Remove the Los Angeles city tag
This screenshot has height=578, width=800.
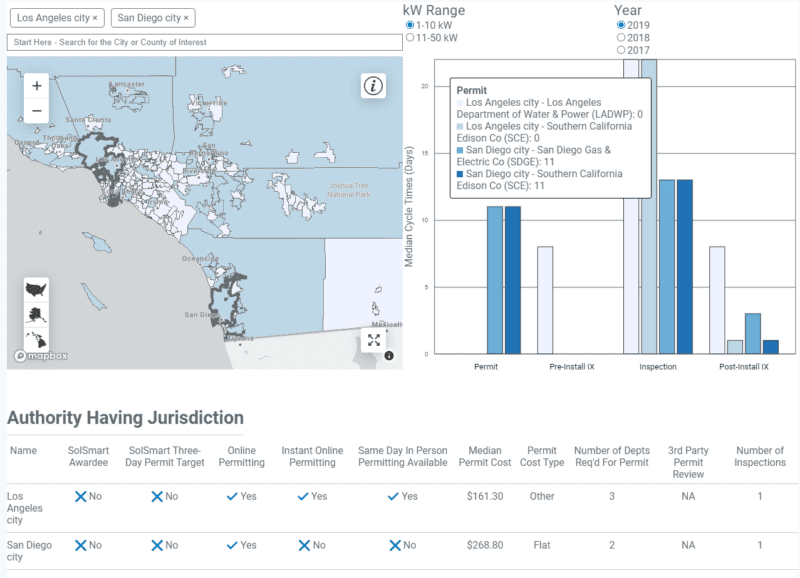click(95, 18)
